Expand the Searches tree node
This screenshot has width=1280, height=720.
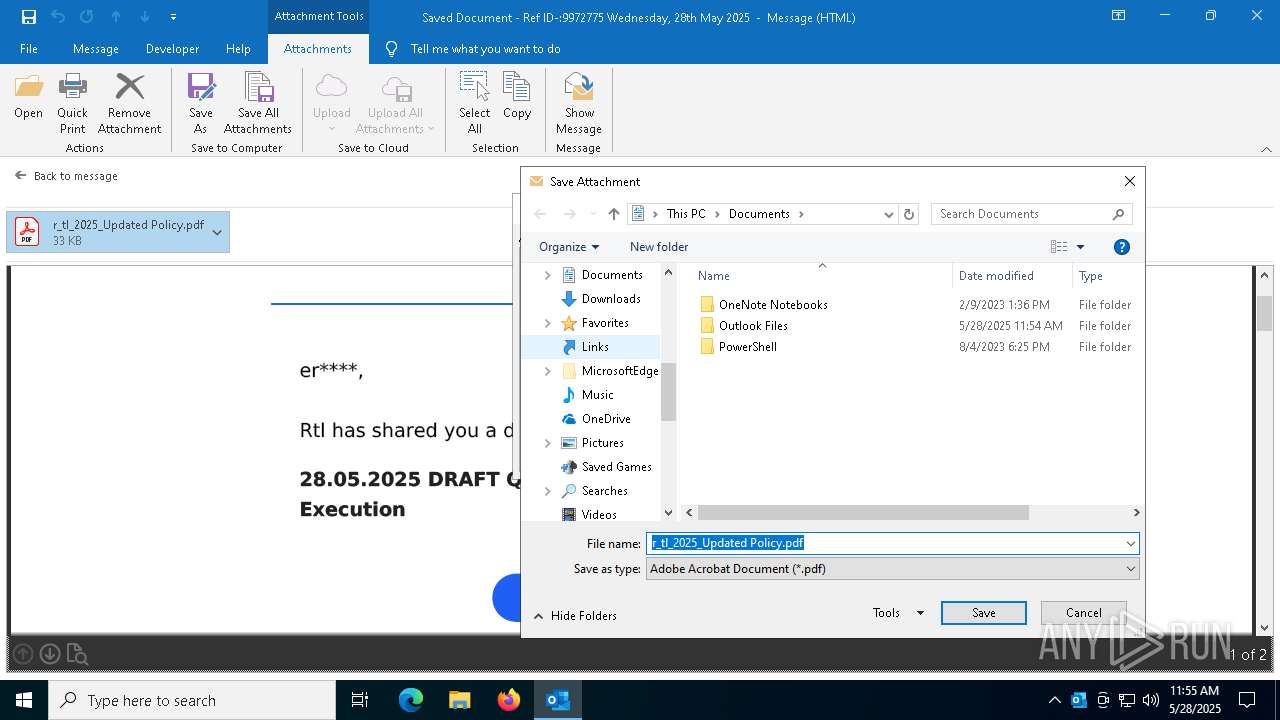click(x=547, y=491)
